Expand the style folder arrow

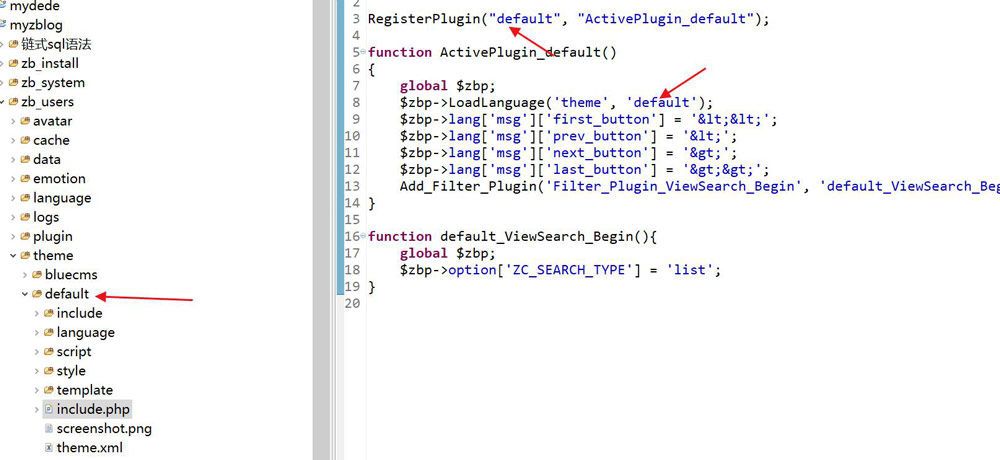point(36,371)
